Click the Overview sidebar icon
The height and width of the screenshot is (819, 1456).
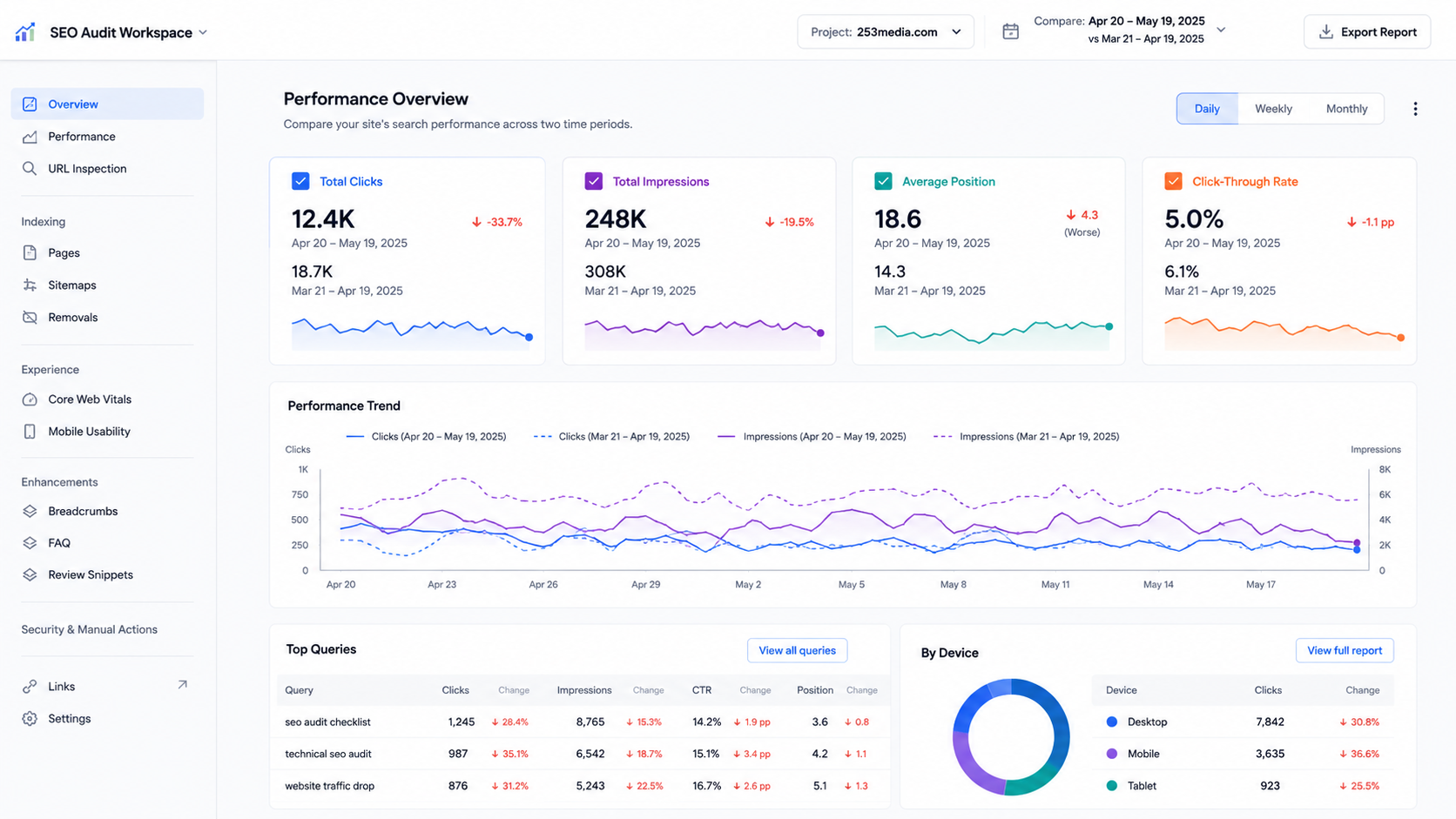tap(30, 104)
